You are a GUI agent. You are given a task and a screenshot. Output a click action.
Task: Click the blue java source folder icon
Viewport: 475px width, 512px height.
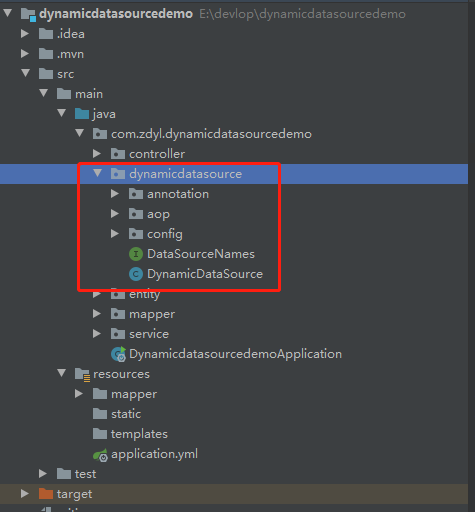click(82, 114)
